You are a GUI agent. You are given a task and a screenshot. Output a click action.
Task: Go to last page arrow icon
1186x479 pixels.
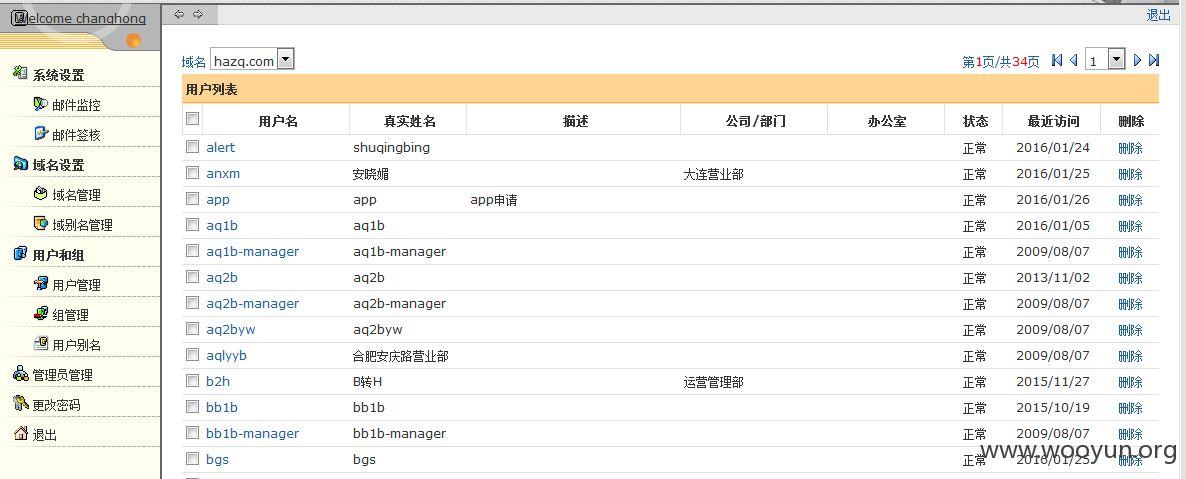tap(1153, 61)
